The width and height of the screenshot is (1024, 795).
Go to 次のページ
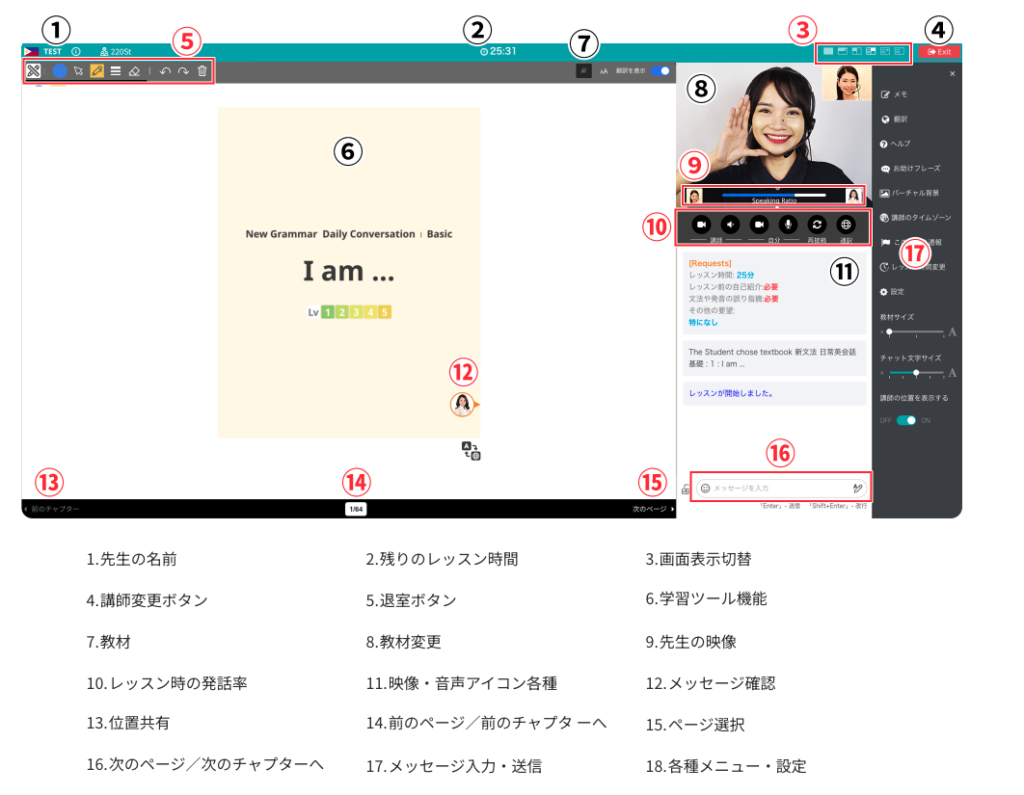pyautogui.click(x=652, y=509)
